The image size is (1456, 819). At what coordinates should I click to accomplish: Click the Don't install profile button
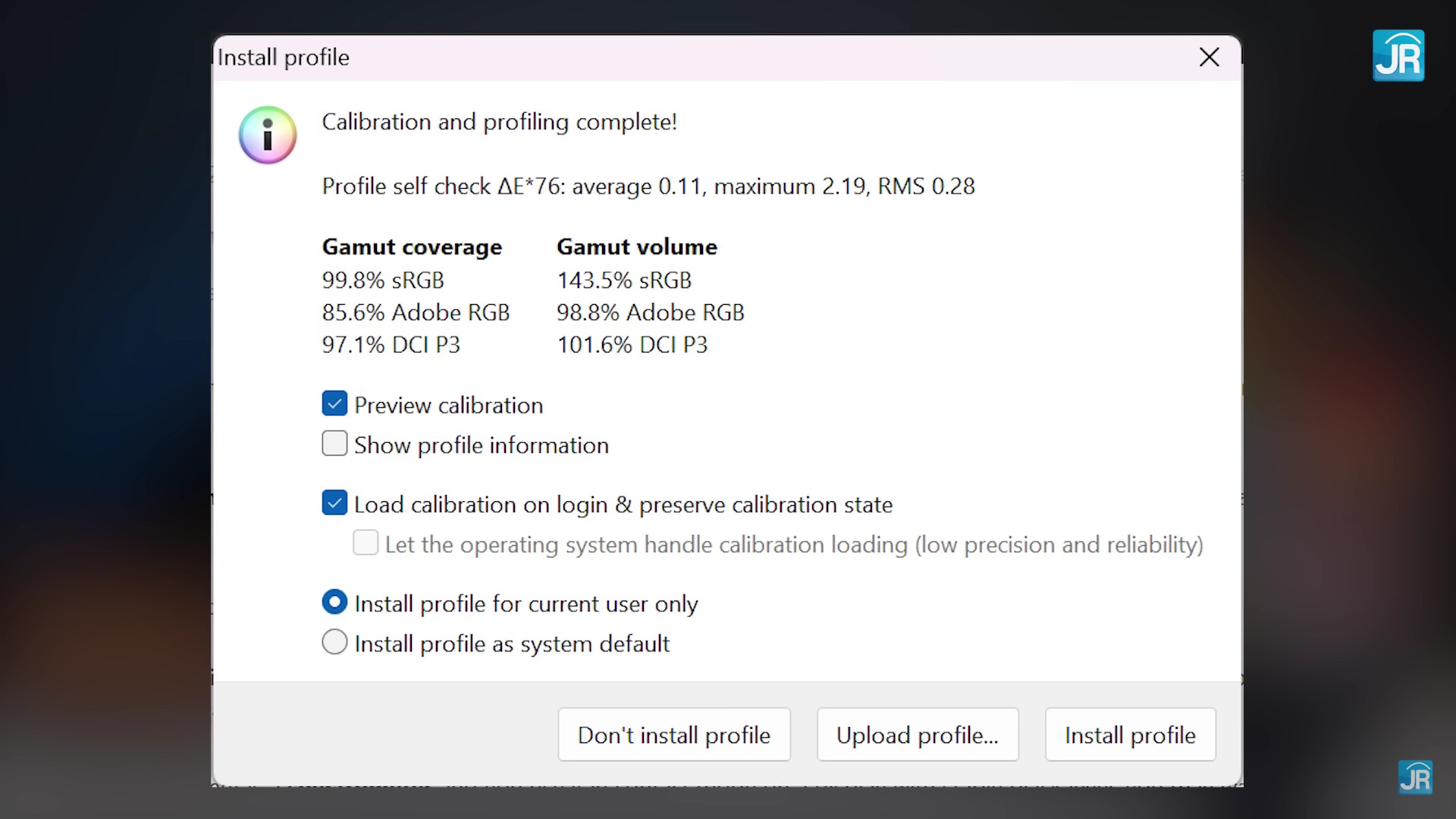(x=673, y=735)
